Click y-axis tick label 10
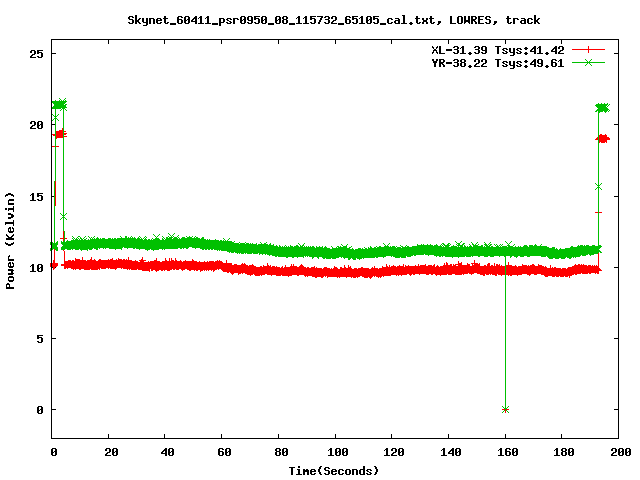This screenshot has height=480, width=640. pos(36,268)
